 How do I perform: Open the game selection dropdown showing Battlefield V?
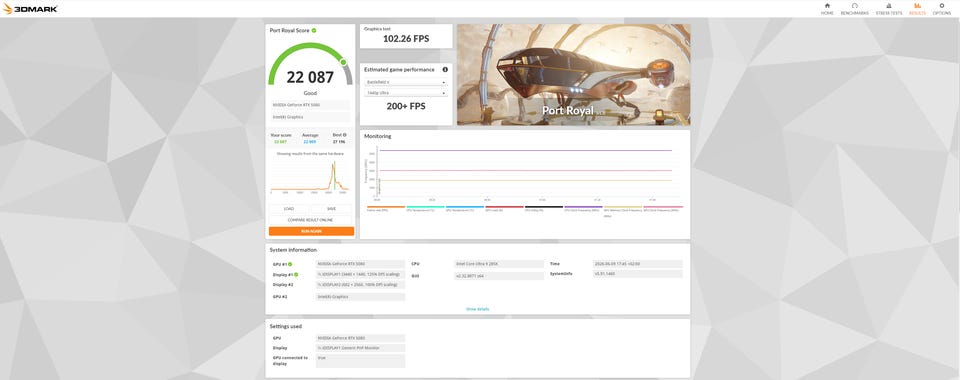click(x=405, y=82)
